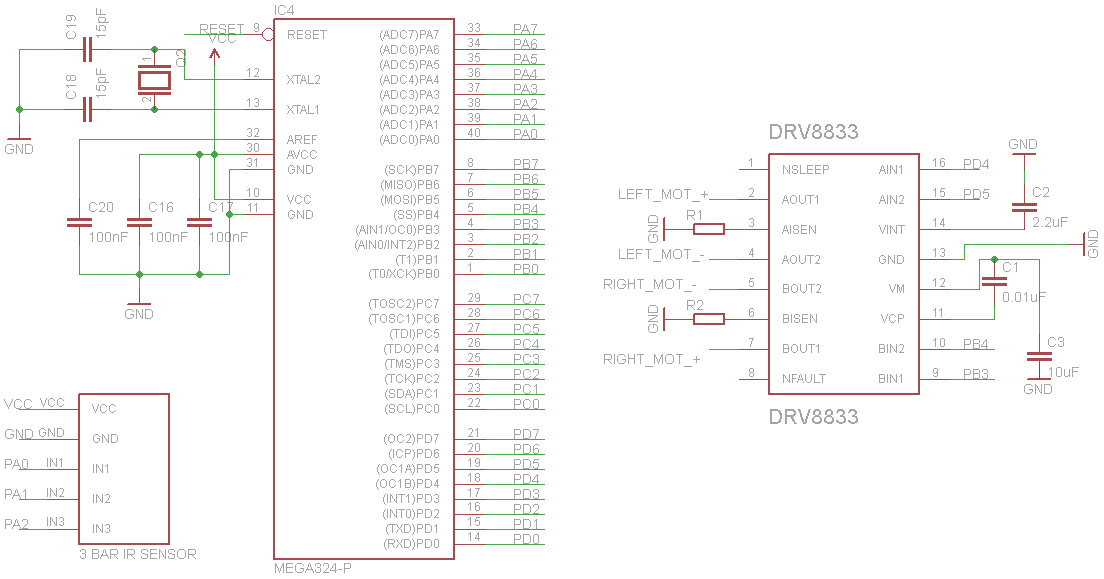Click the AREF pin label
This screenshot has width=1104, height=579.
point(302,139)
